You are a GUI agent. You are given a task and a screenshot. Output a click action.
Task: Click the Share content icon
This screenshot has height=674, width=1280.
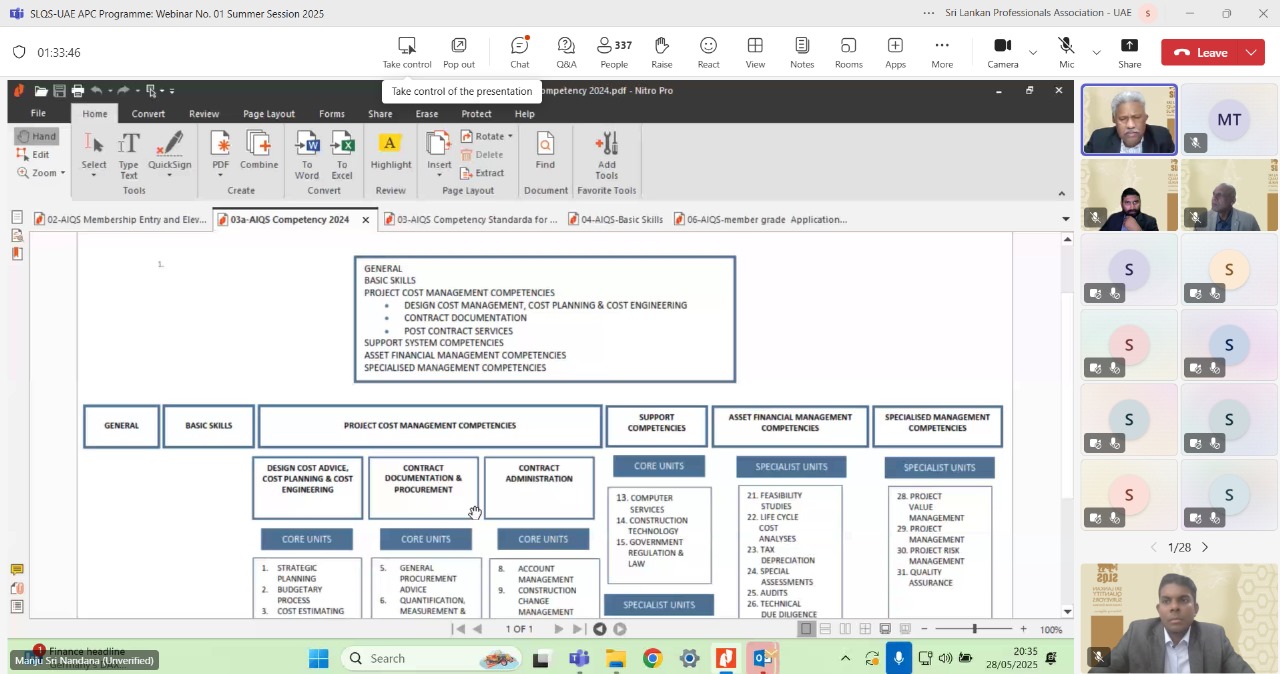(x=1129, y=52)
